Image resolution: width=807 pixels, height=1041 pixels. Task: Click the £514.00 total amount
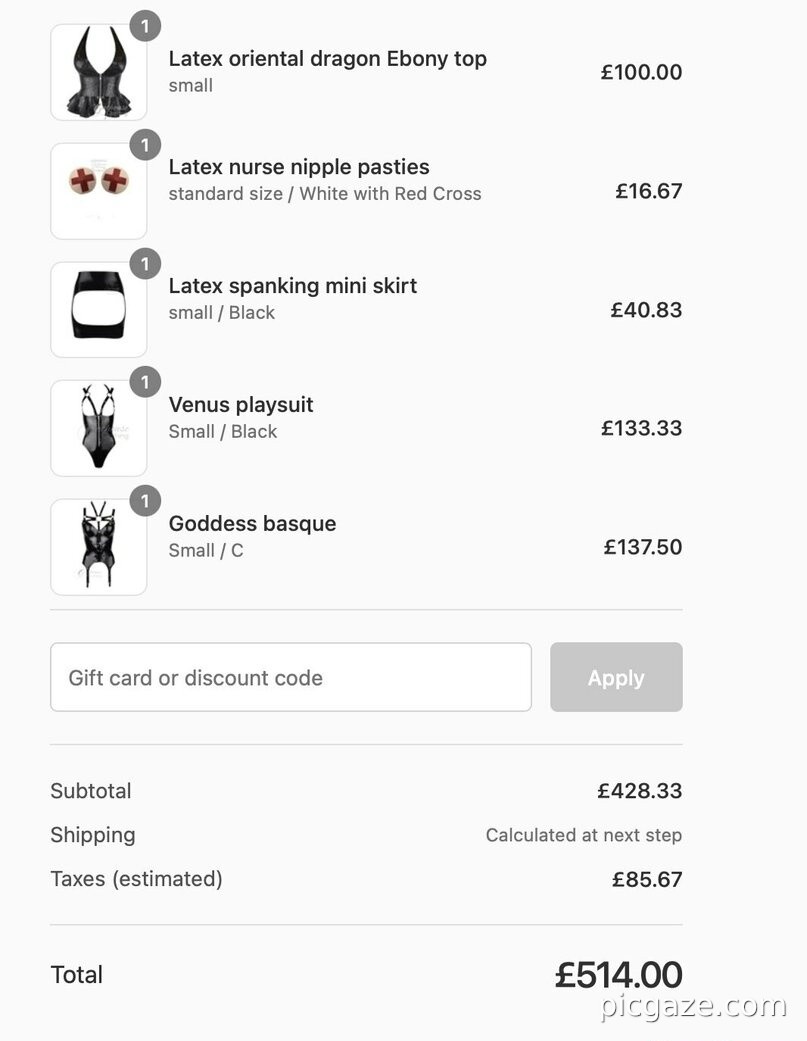pos(618,975)
